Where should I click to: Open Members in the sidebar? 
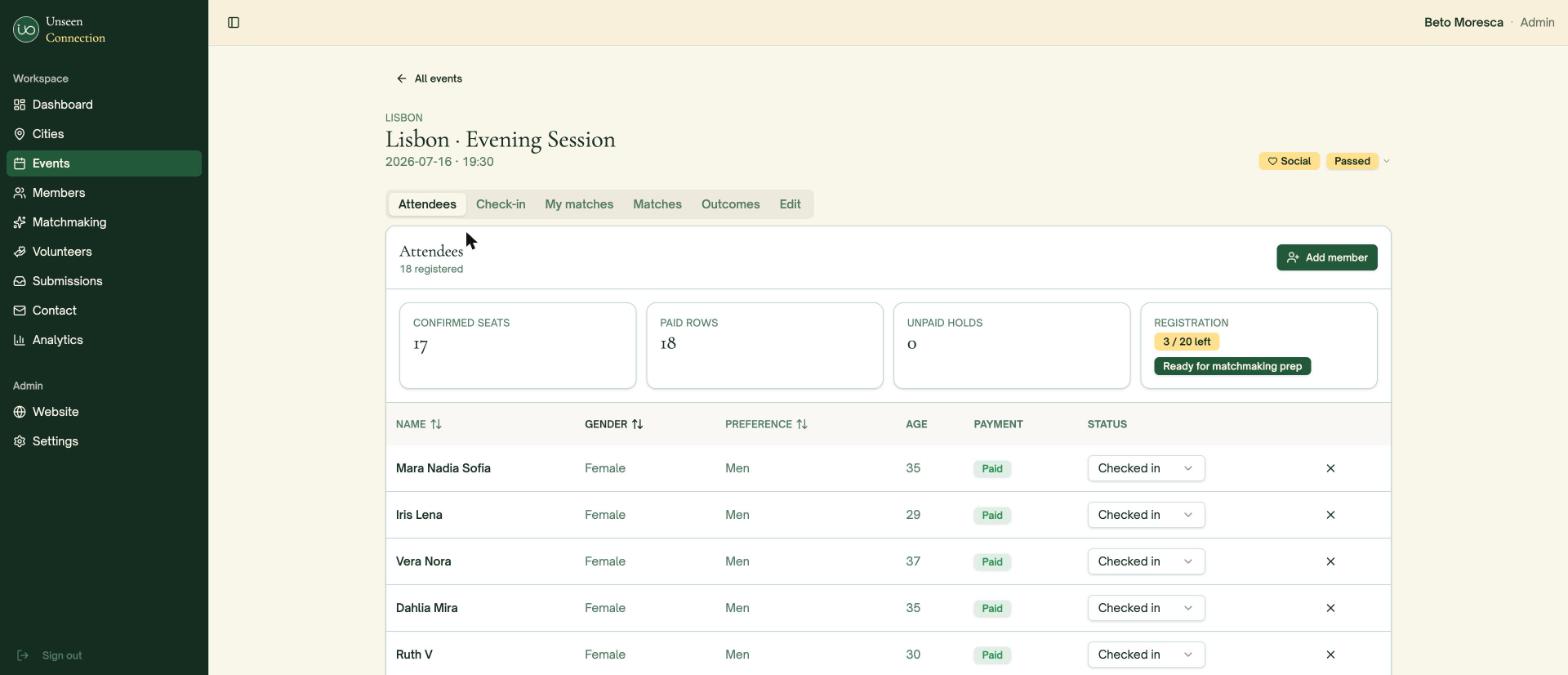click(x=104, y=193)
